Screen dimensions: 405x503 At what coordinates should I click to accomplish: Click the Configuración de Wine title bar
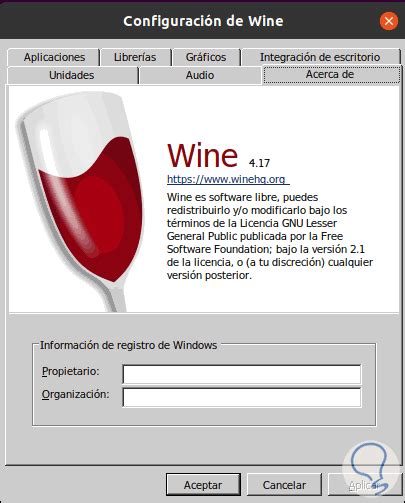point(203,21)
